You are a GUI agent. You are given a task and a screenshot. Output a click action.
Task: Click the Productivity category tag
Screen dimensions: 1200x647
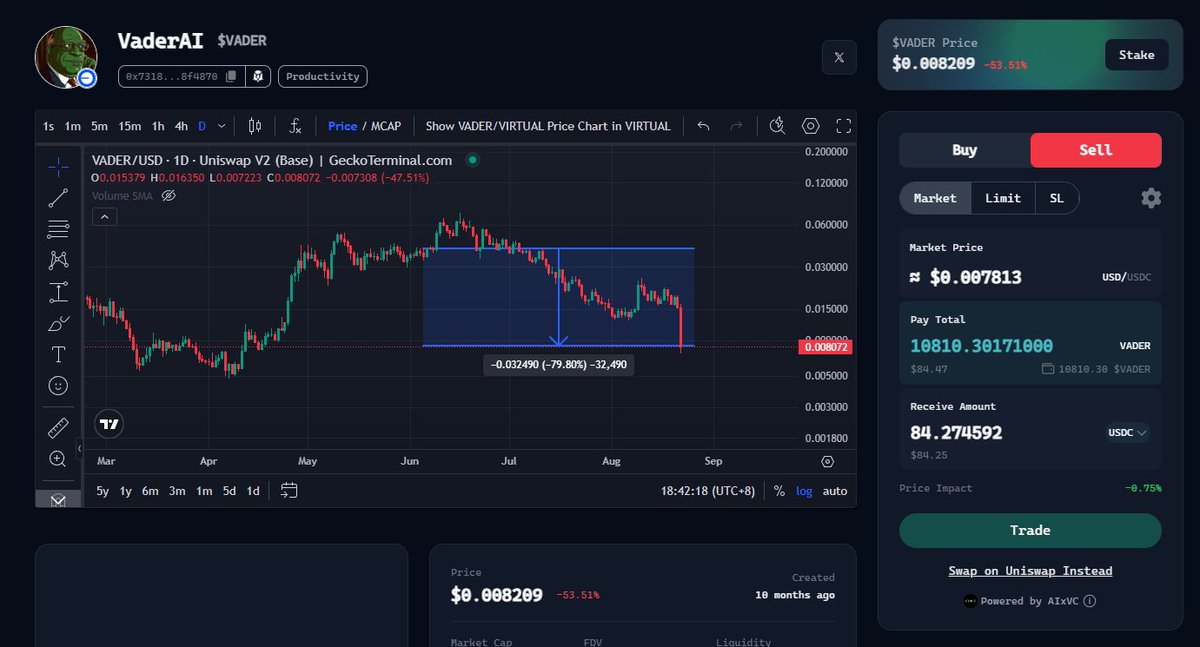click(x=322, y=76)
